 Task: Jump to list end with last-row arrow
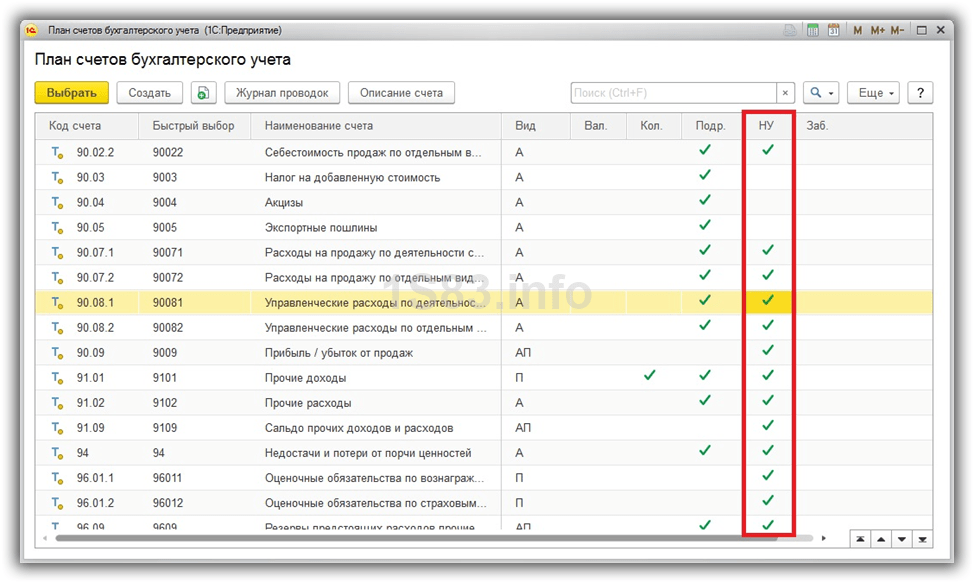pos(923,539)
